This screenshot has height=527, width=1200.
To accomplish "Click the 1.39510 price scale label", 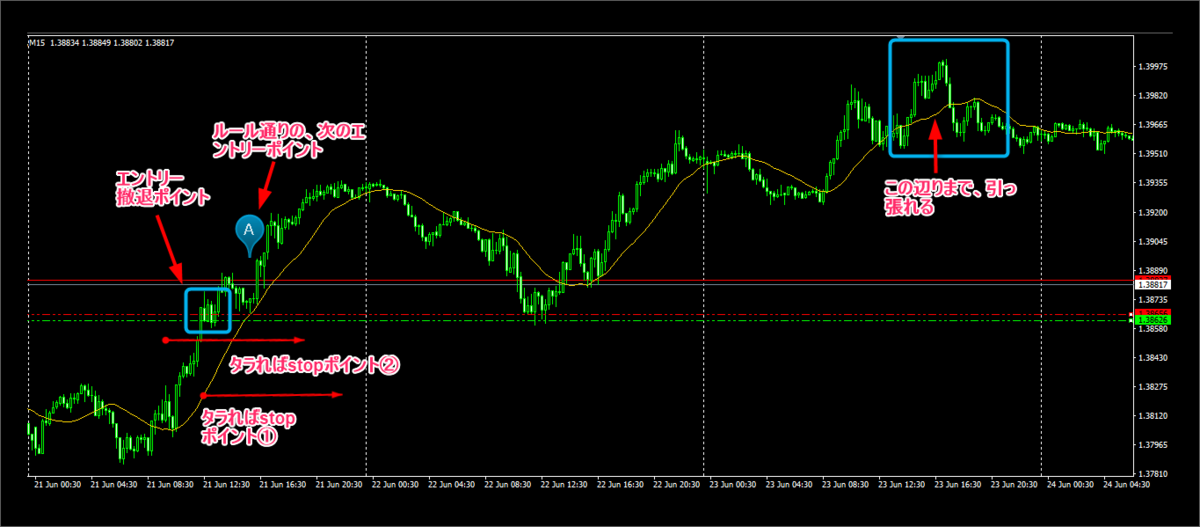I will (x=1154, y=154).
